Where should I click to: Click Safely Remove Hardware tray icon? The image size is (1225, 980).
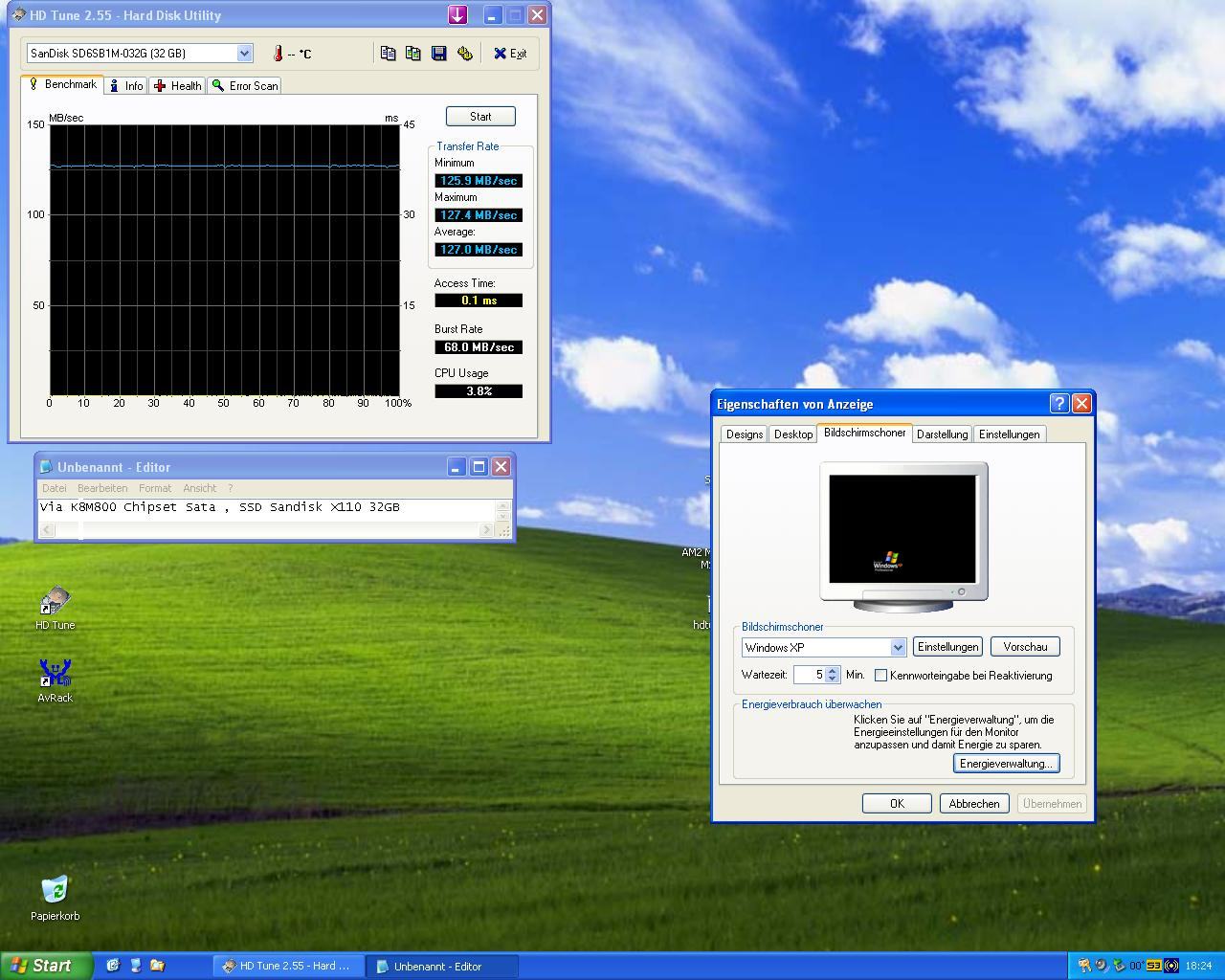click(1118, 966)
